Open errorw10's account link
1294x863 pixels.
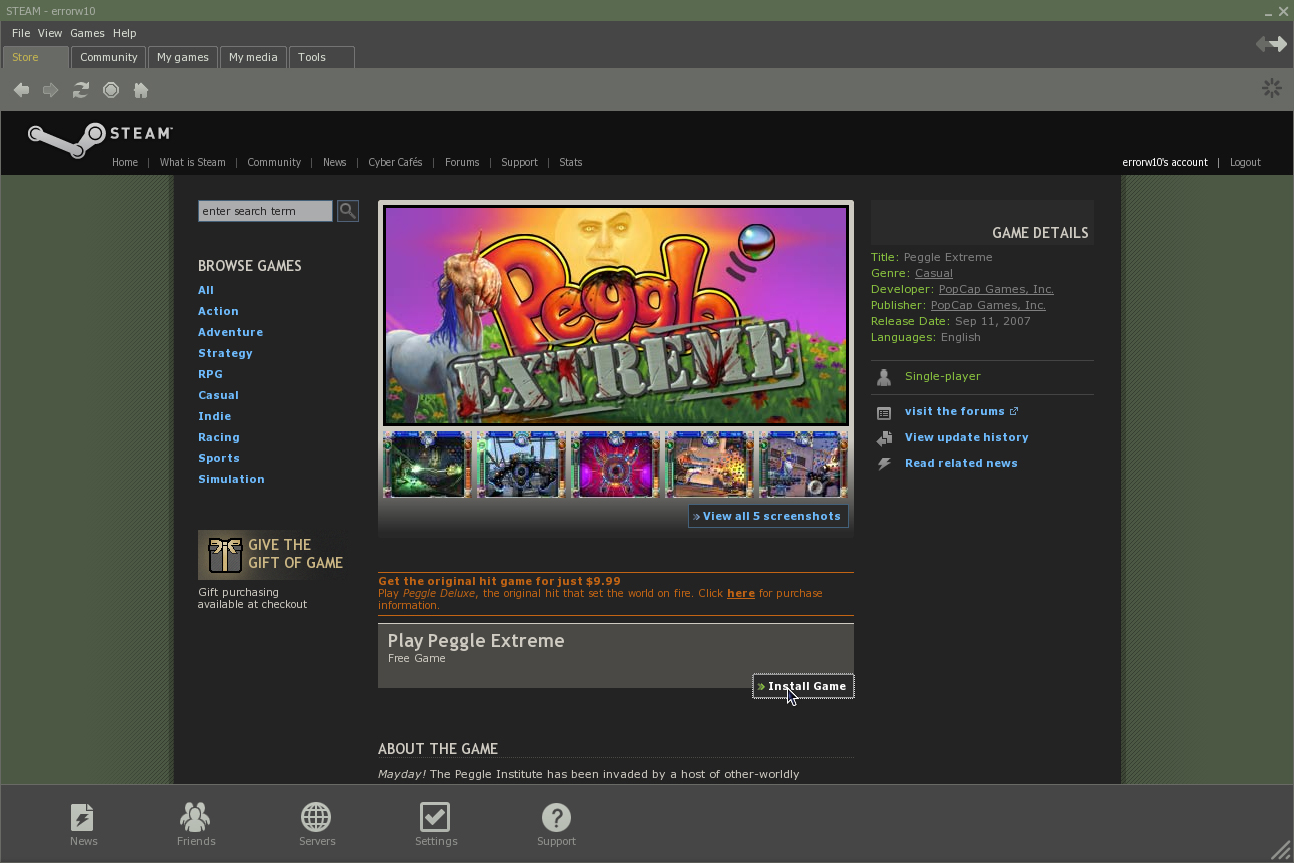[1165, 162]
